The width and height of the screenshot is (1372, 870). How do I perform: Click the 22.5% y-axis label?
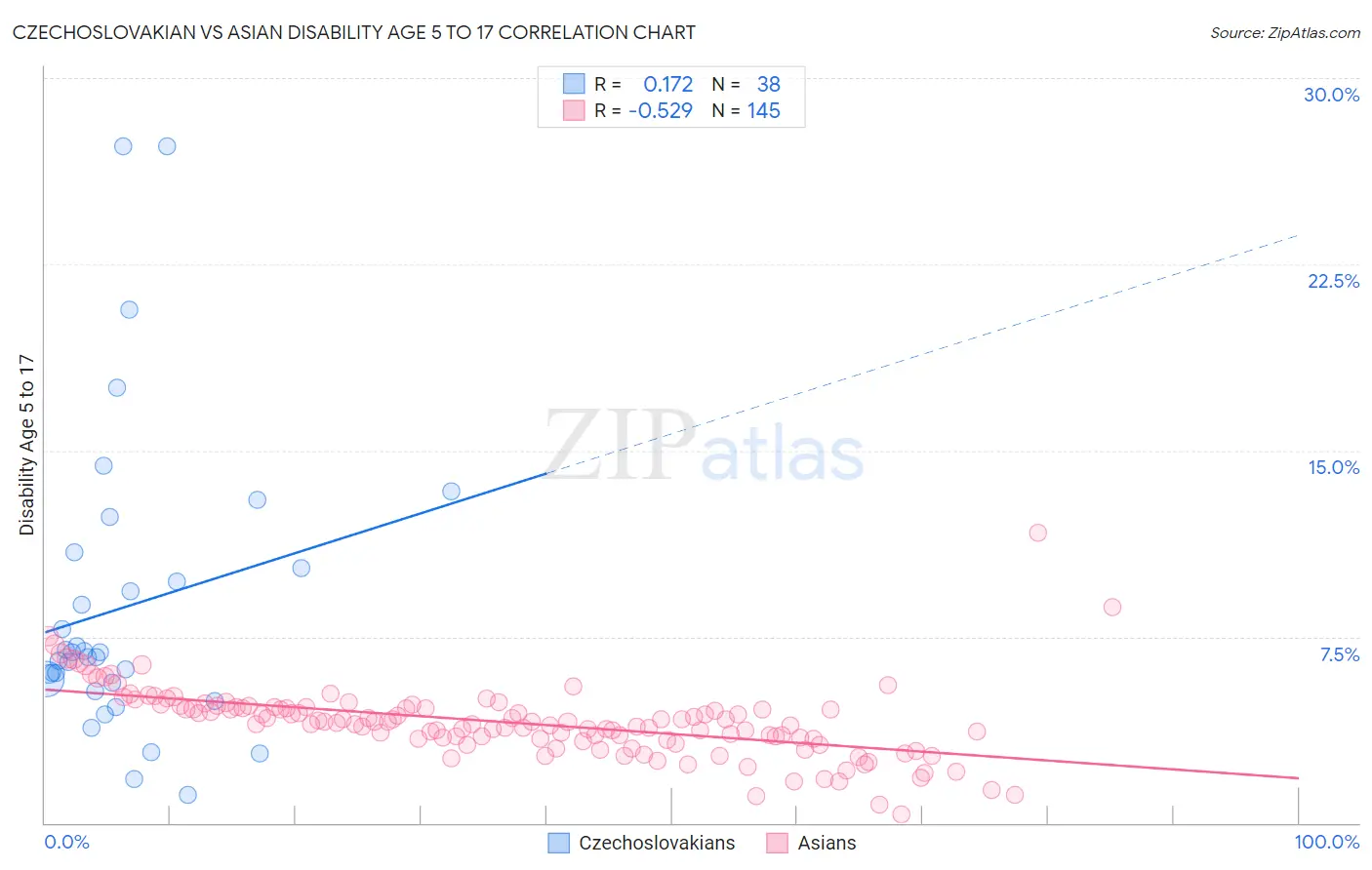(1333, 281)
